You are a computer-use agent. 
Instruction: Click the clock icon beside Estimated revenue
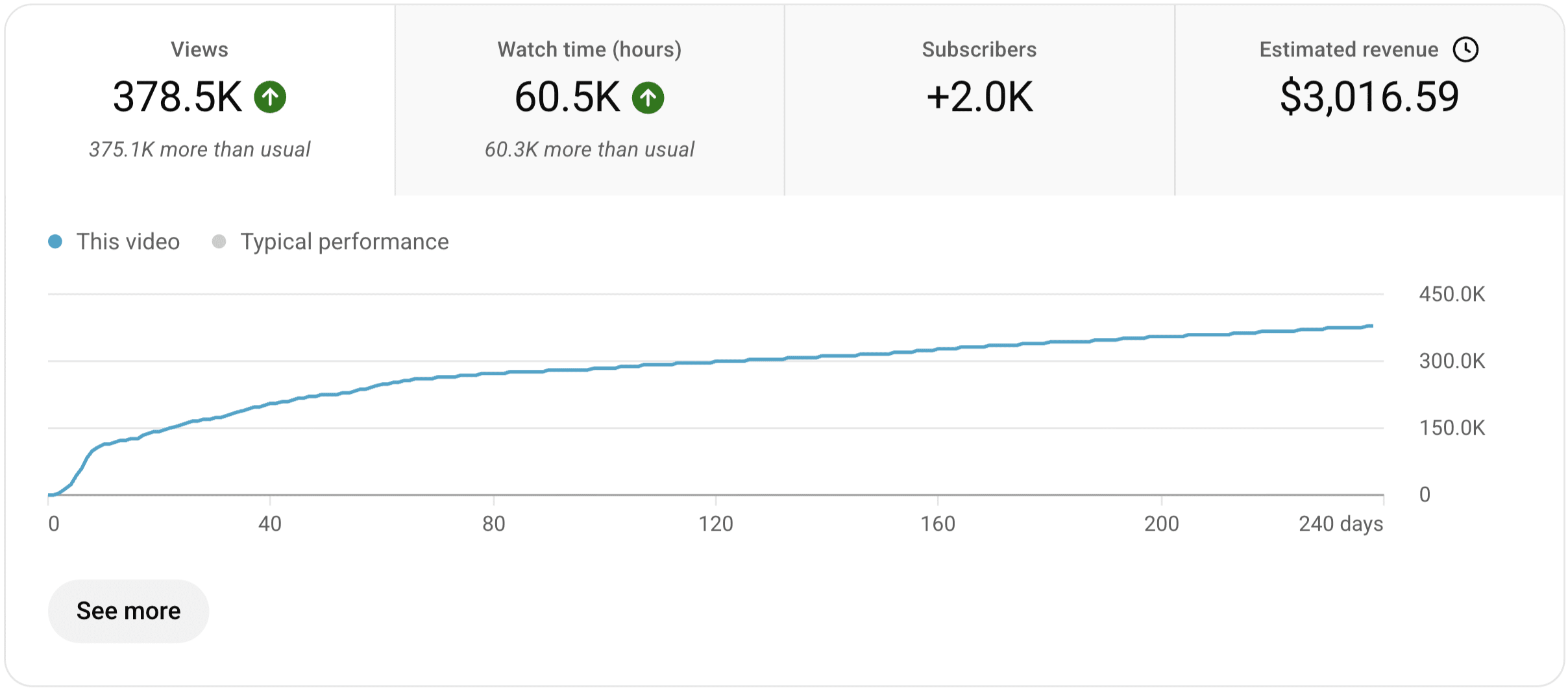[x=1465, y=49]
